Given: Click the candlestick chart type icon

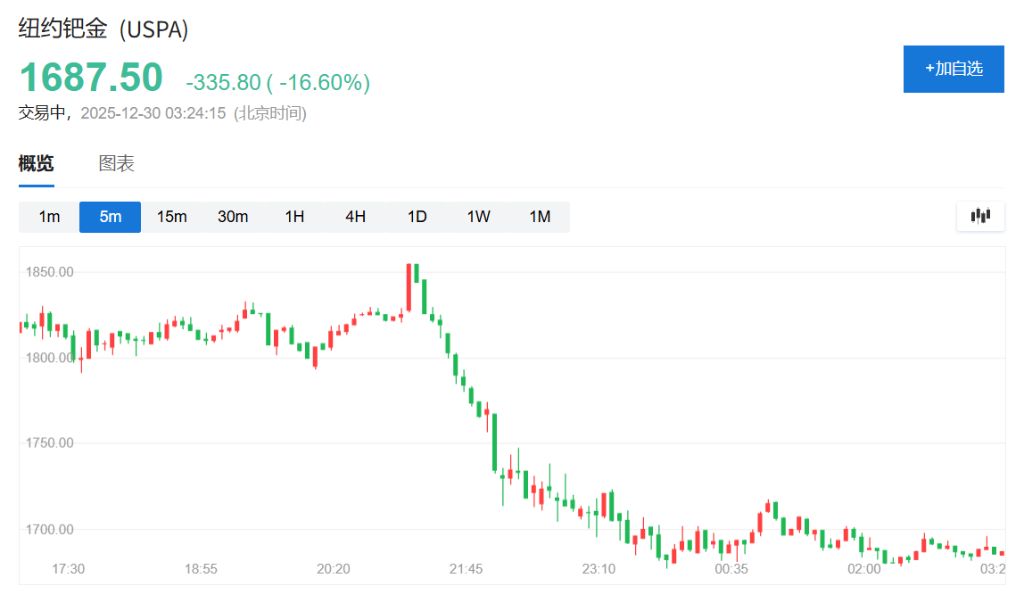Looking at the screenshot, I should coord(980,216).
